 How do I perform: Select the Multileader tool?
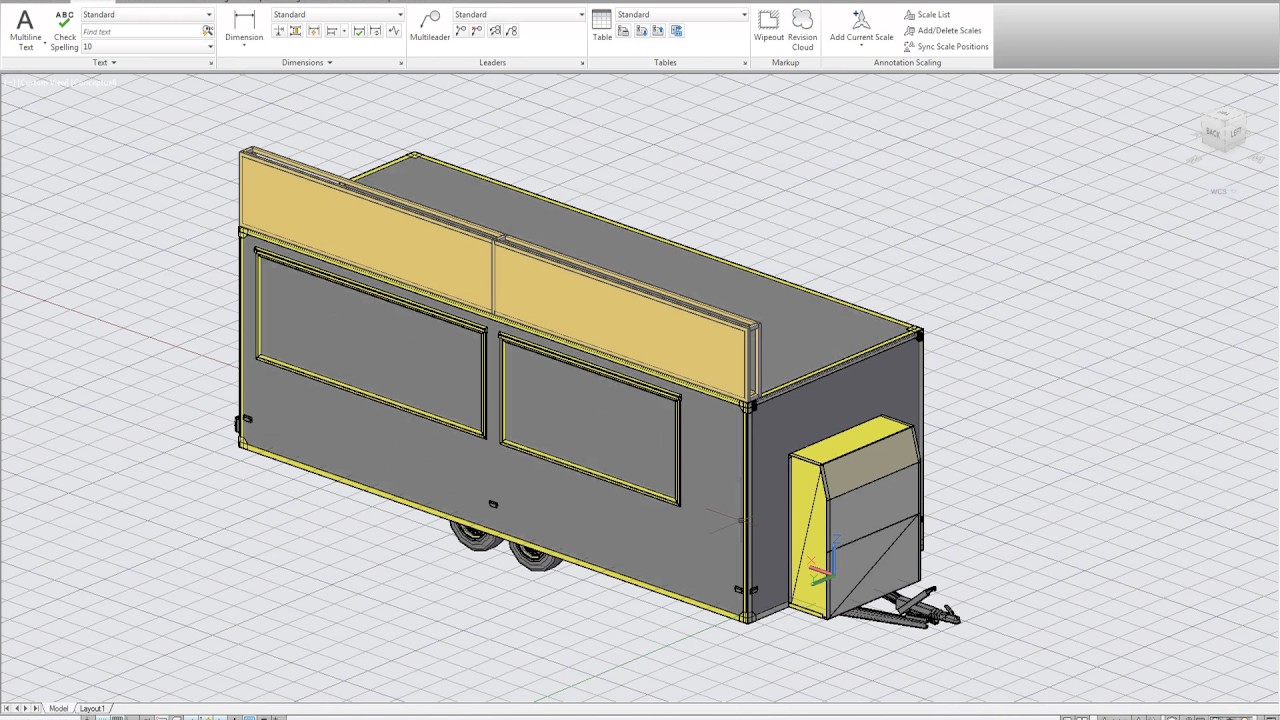pyautogui.click(x=430, y=26)
